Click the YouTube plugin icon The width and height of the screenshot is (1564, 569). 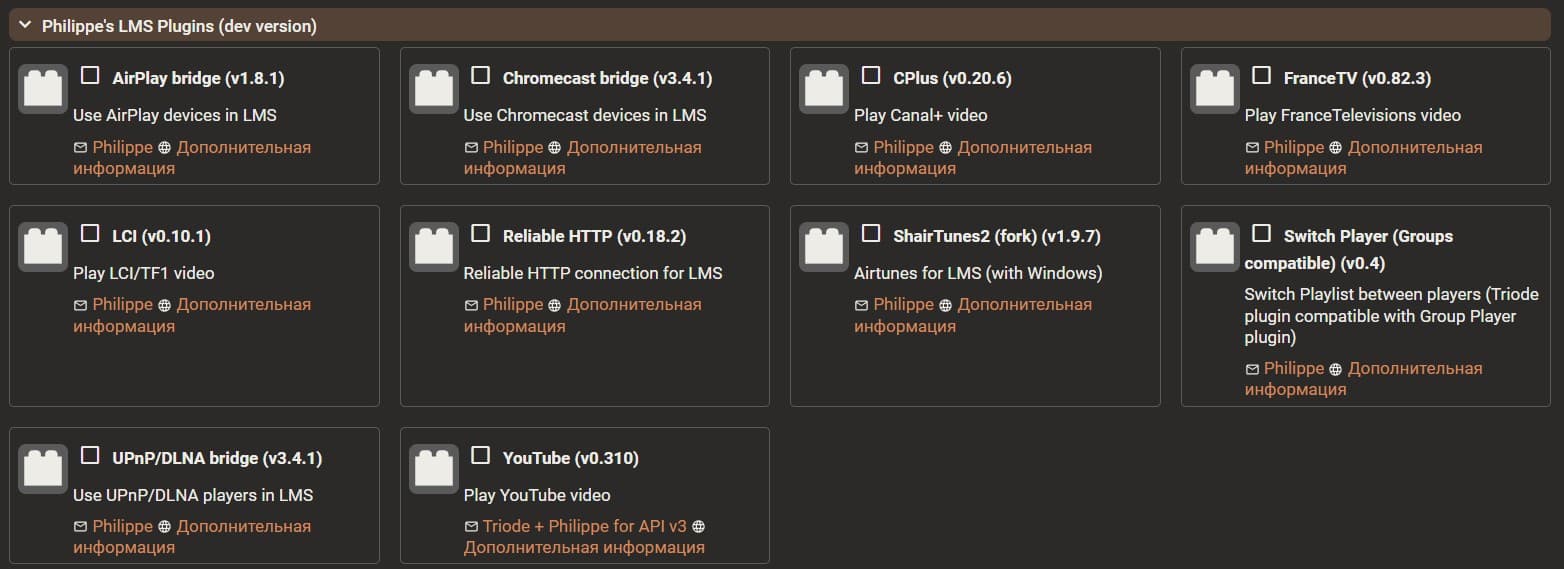tap(433, 469)
